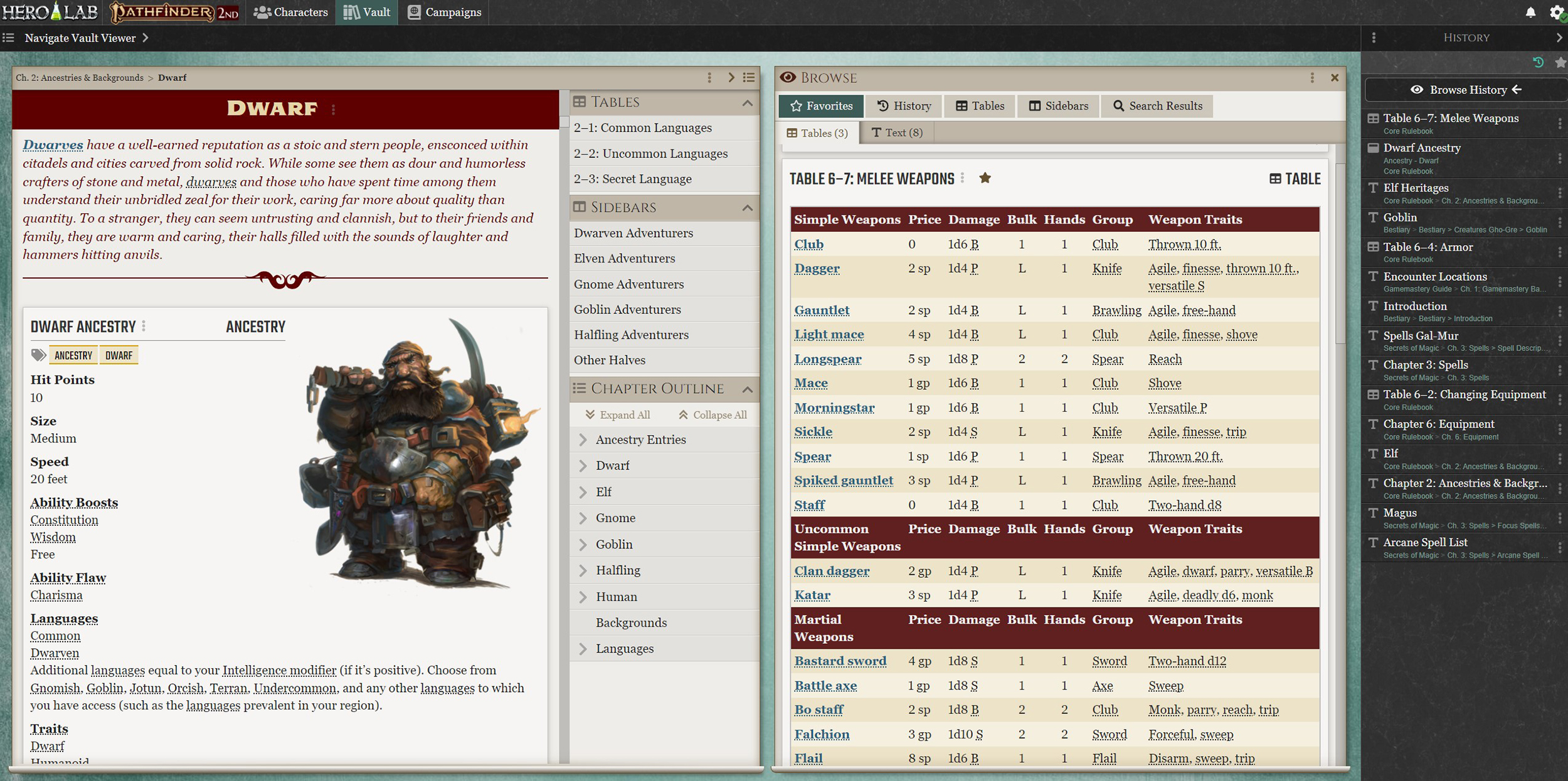Click the green history refresh icon

1538,62
